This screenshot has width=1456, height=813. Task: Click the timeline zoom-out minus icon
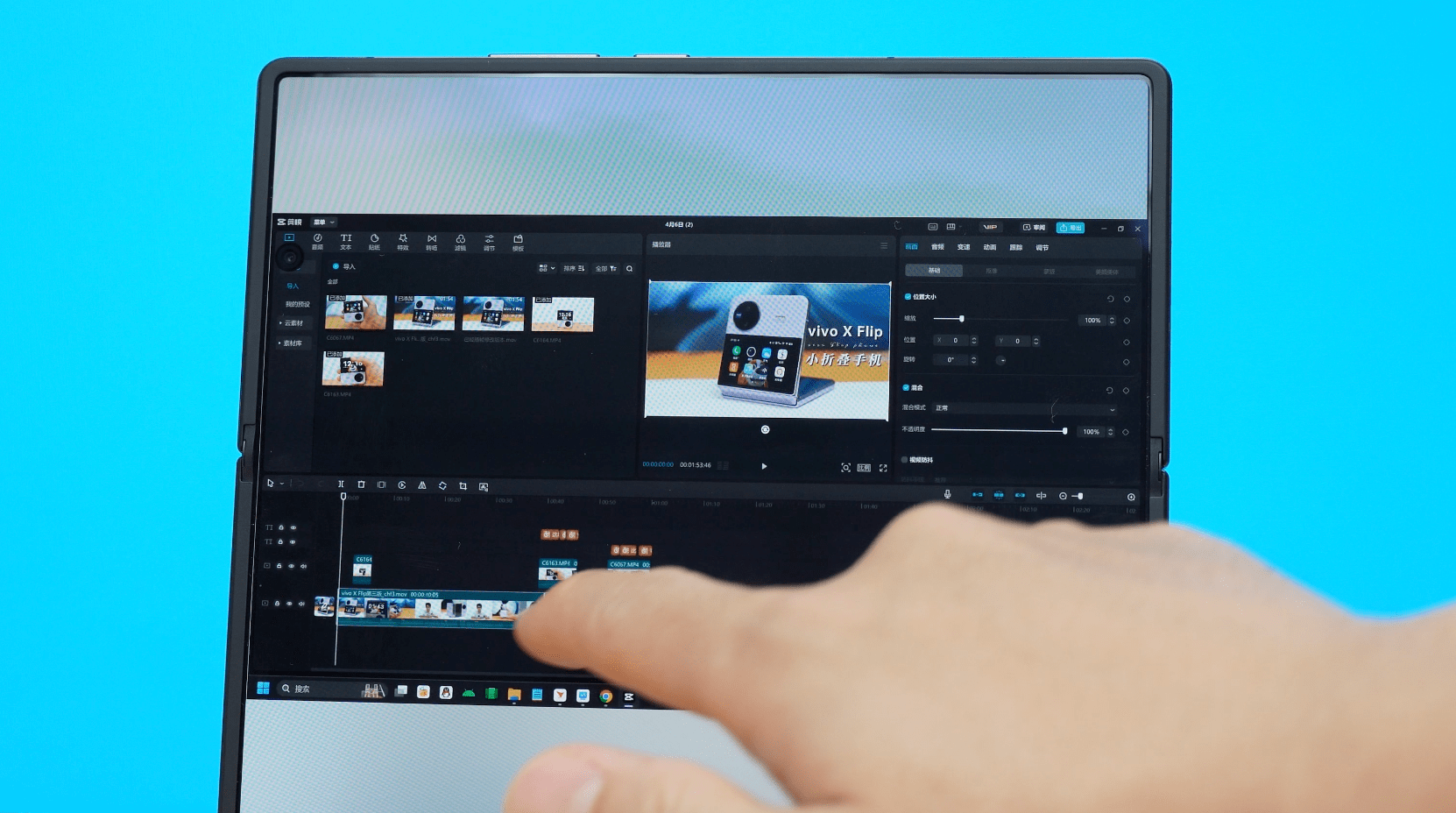click(x=1063, y=496)
